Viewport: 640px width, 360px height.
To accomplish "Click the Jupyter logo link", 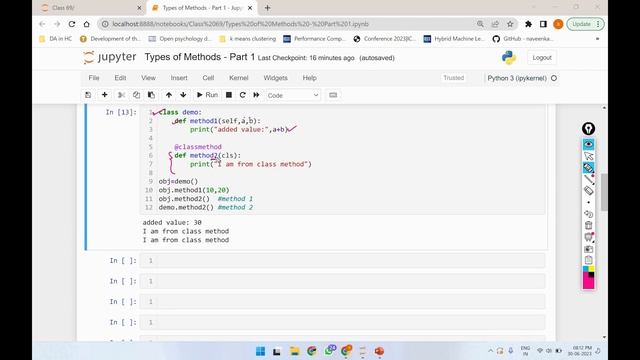I will coord(109,58).
